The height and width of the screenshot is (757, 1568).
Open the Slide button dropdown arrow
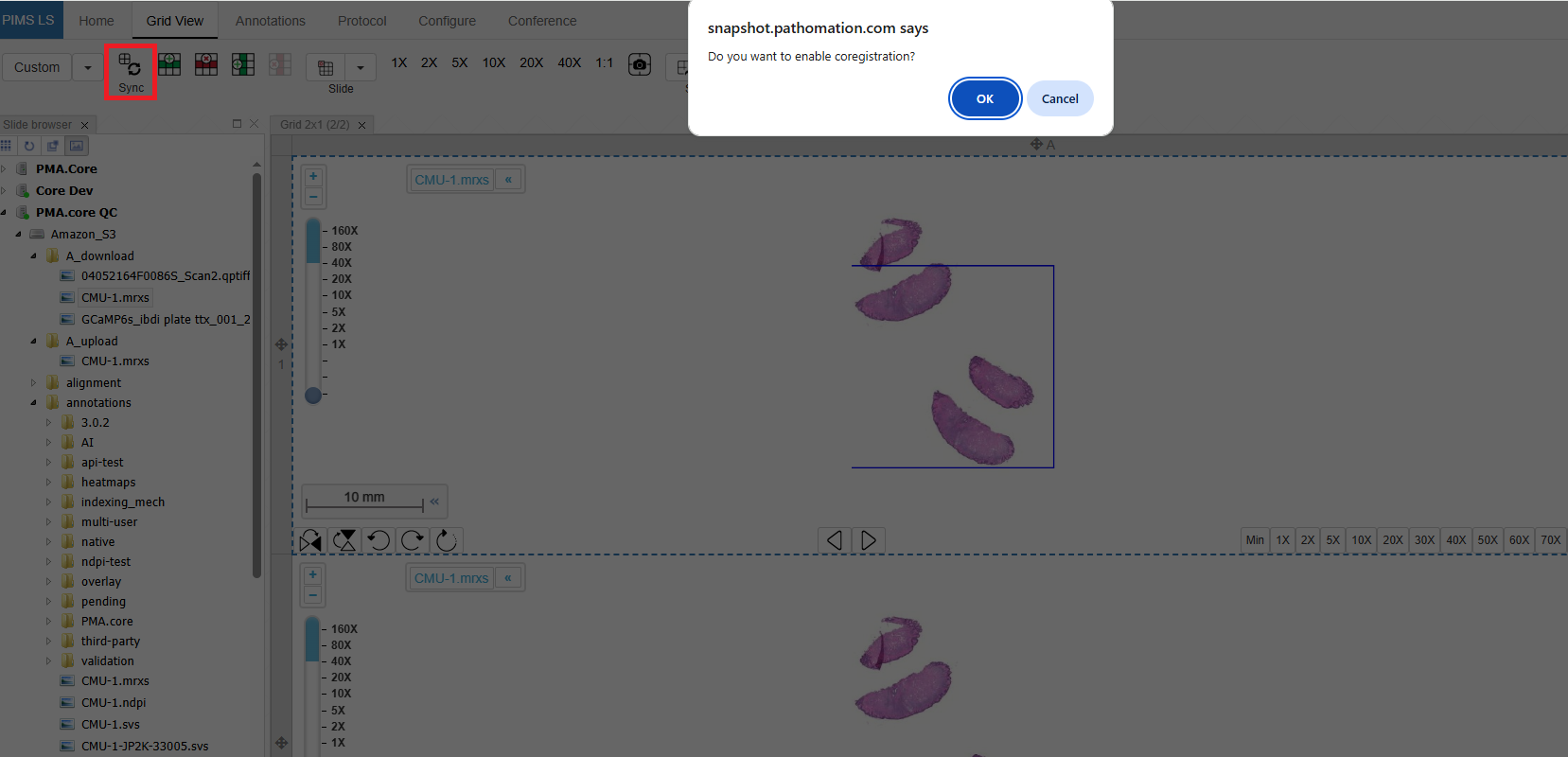pyautogui.click(x=360, y=67)
